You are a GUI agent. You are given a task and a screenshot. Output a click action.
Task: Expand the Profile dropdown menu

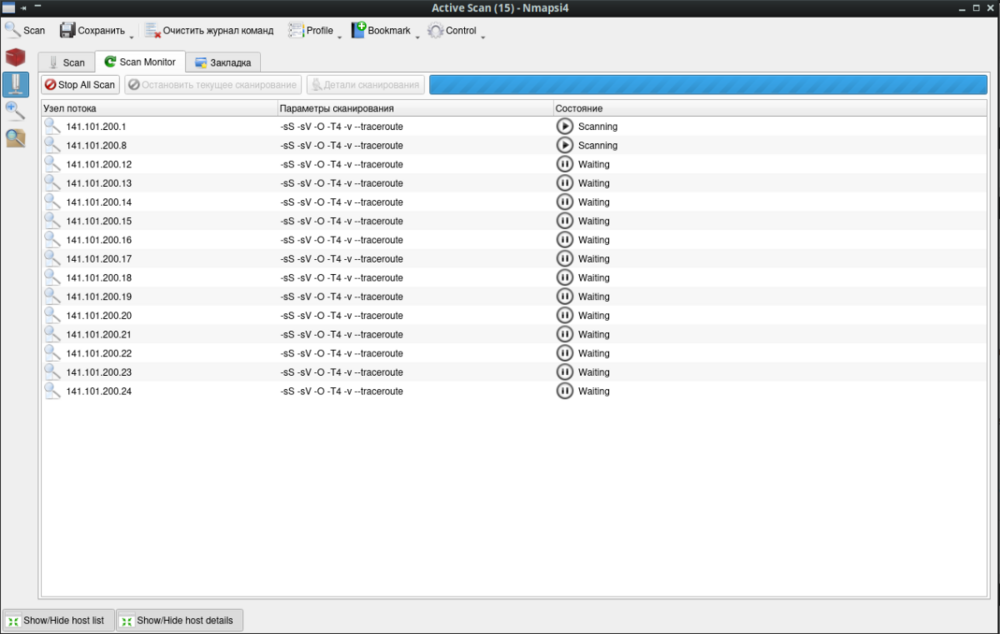[x=314, y=31]
